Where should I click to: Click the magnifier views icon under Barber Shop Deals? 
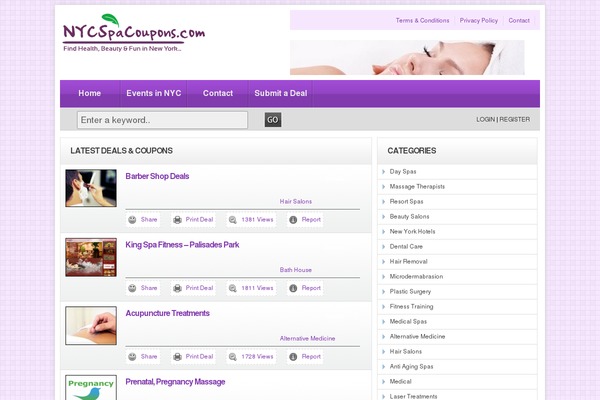pyautogui.click(x=233, y=220)
